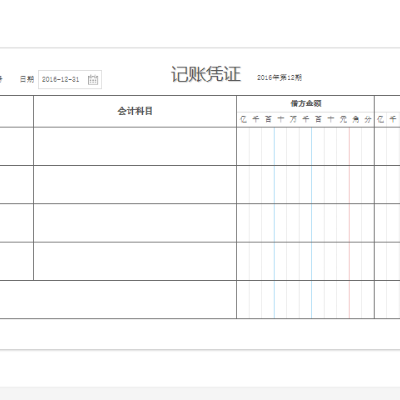Select first row's 会计科目 cell

(135, 146)
